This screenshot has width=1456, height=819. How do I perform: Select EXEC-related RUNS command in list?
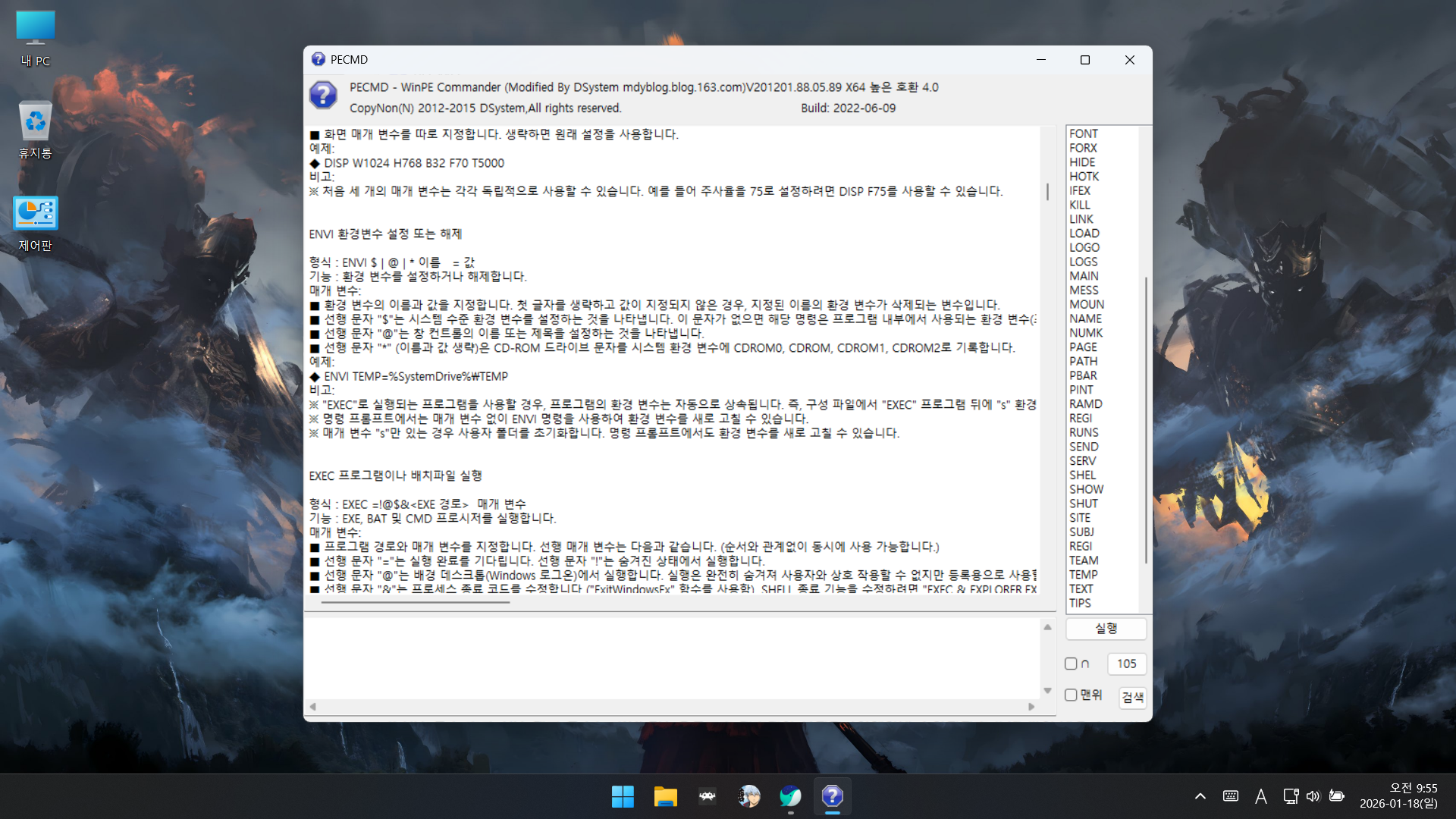(1084, 432)
